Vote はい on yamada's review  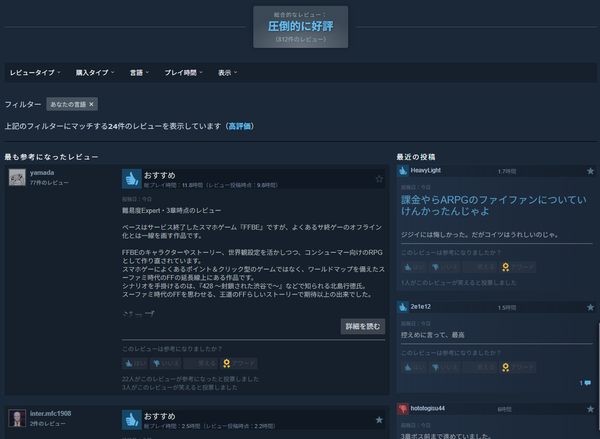135,363
